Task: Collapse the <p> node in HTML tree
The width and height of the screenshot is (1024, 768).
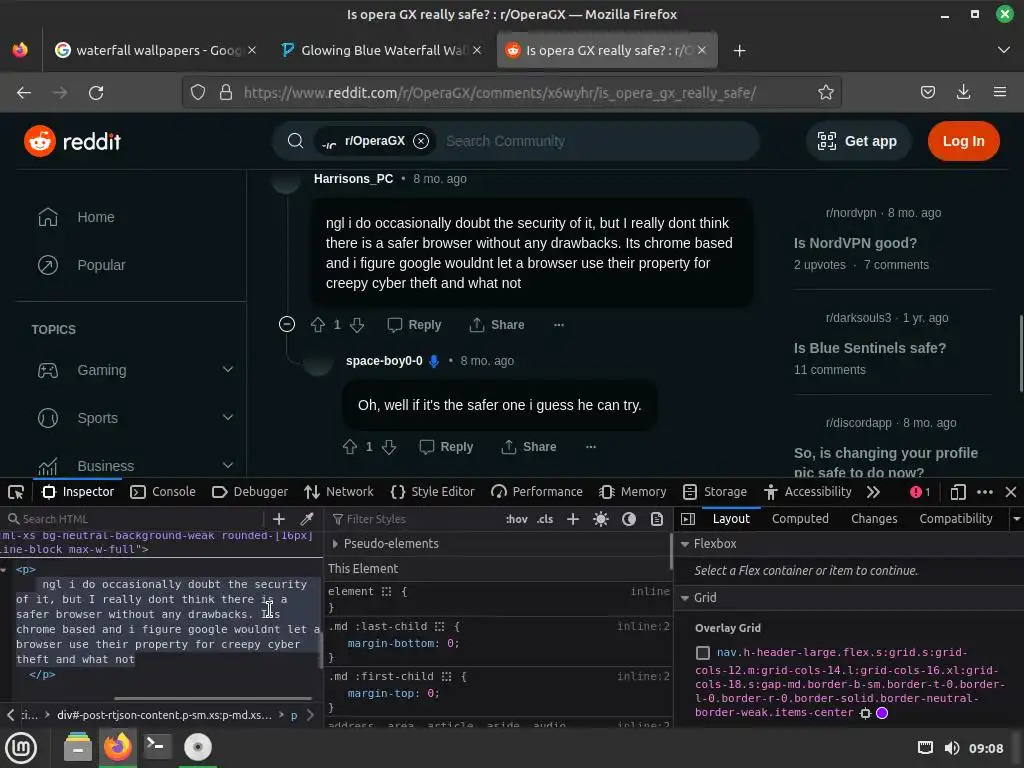Action: (x=4, y=569)
